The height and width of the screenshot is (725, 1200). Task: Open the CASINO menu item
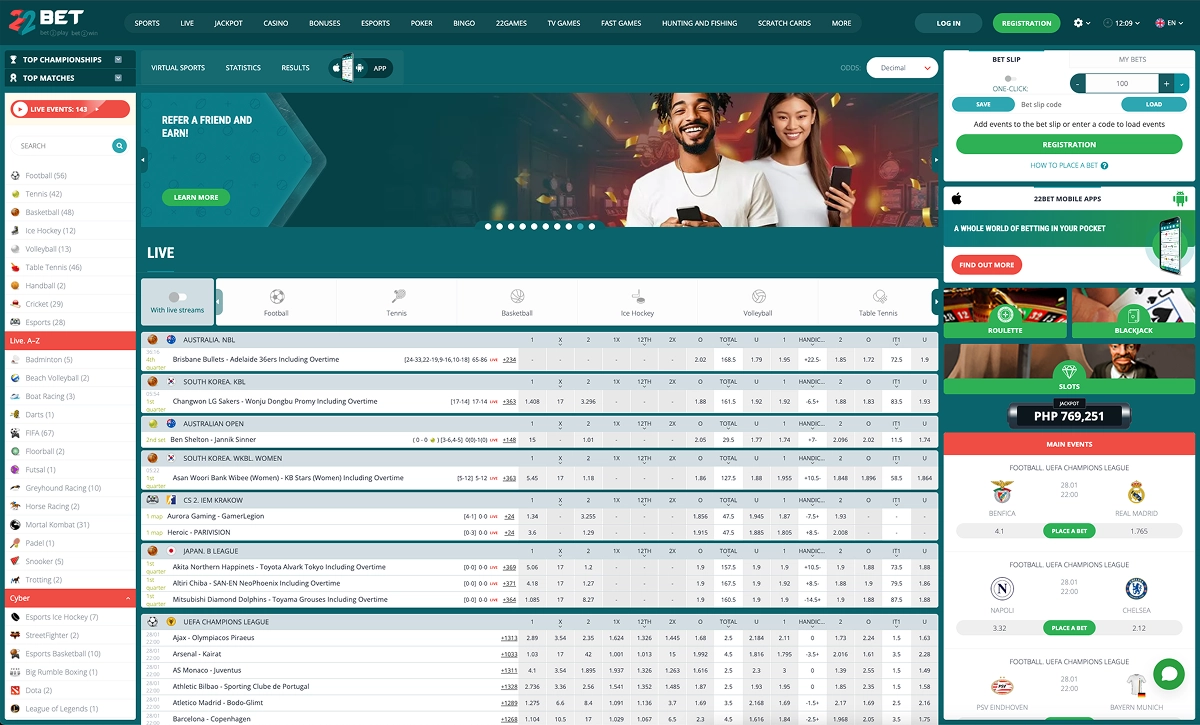tap(276, 22)
